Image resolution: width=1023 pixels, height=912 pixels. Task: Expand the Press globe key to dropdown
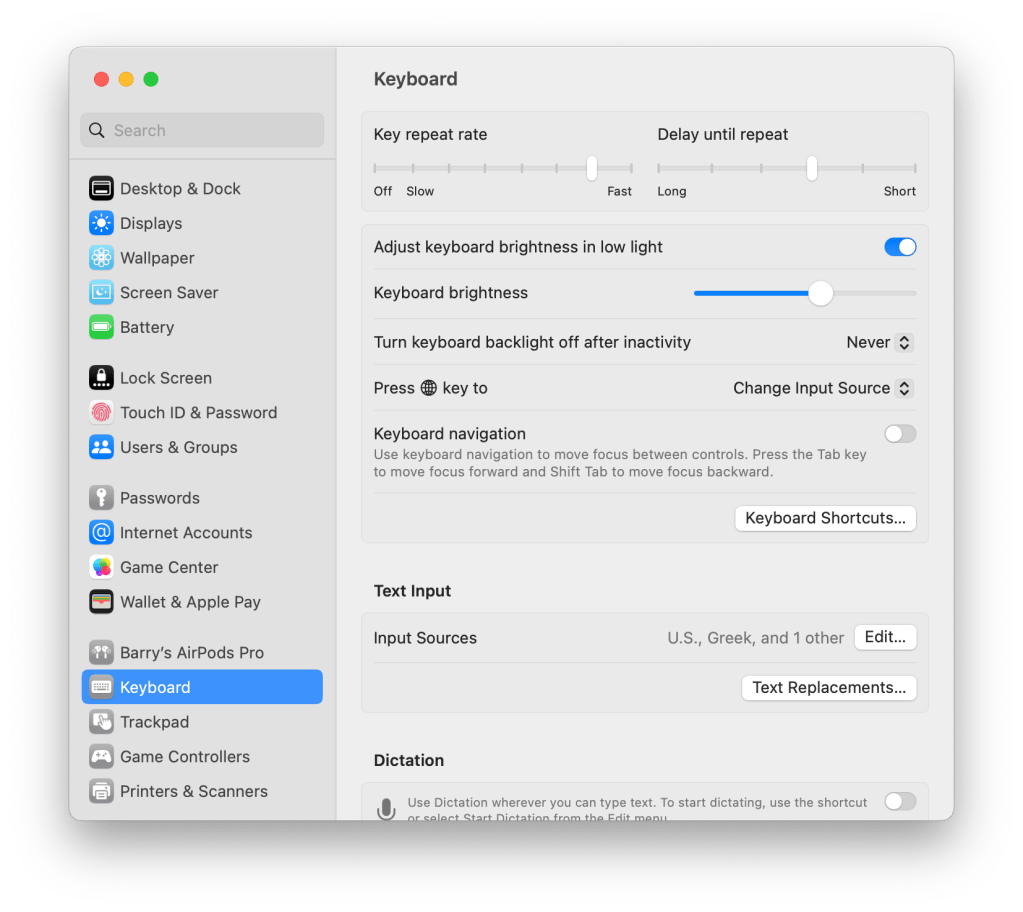pos(822,388)
